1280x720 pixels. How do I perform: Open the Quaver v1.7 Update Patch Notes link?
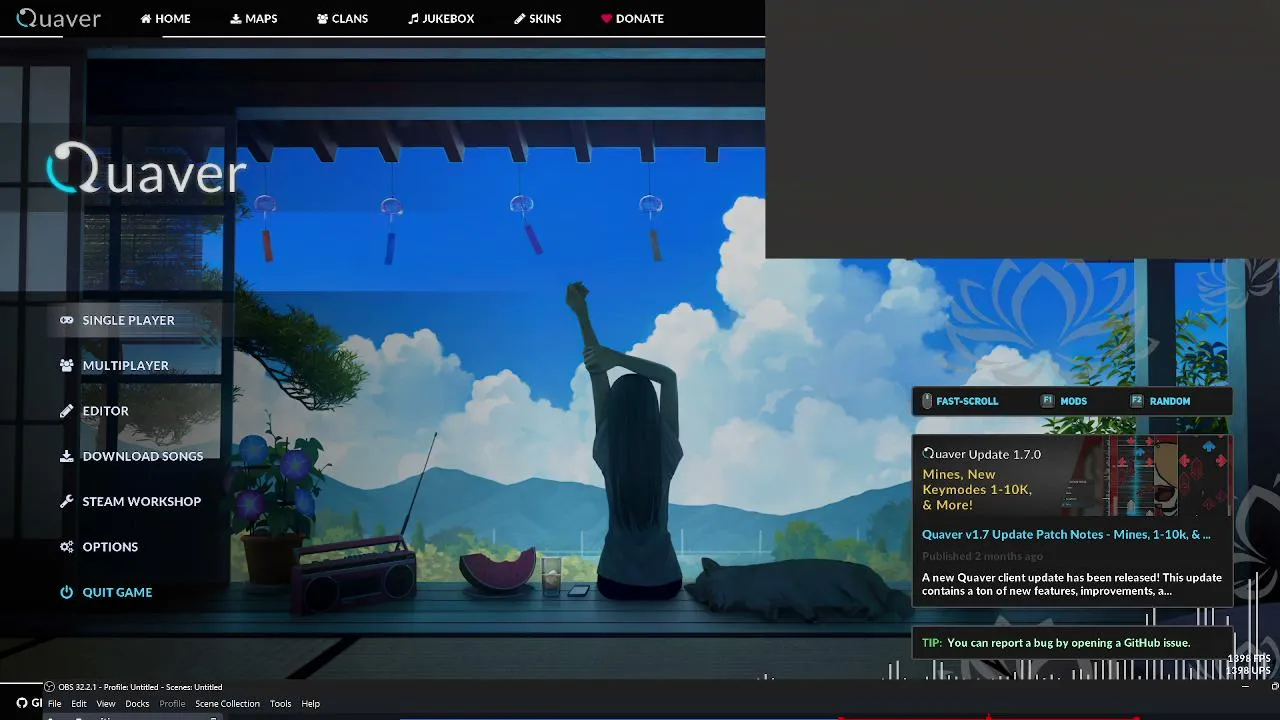(x=1066, y=535)
